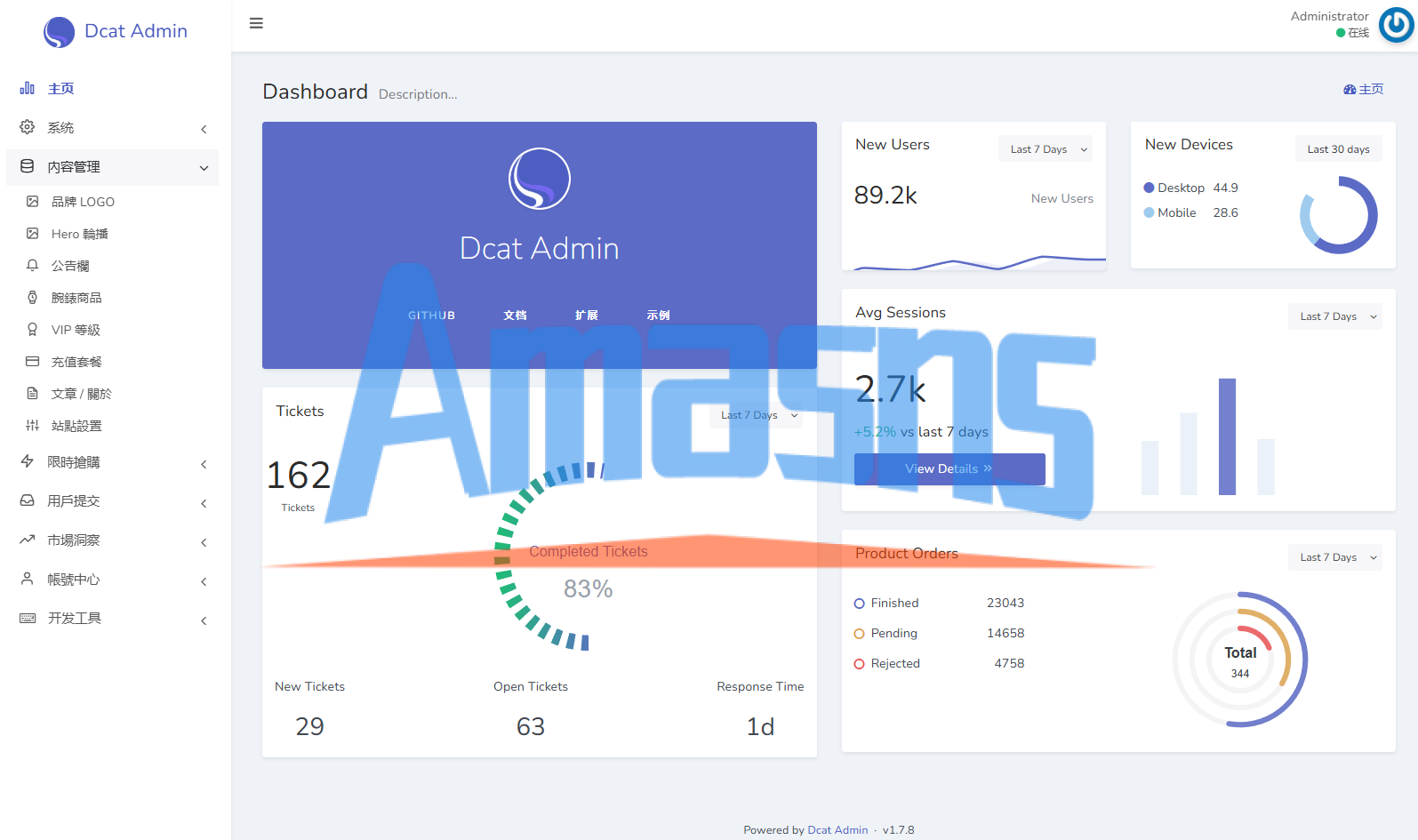Toggle sidebar with hamburger menu icon
The width and height of the screenshot is (1418, 840).
pyautogui.click(x=256, y=23)
